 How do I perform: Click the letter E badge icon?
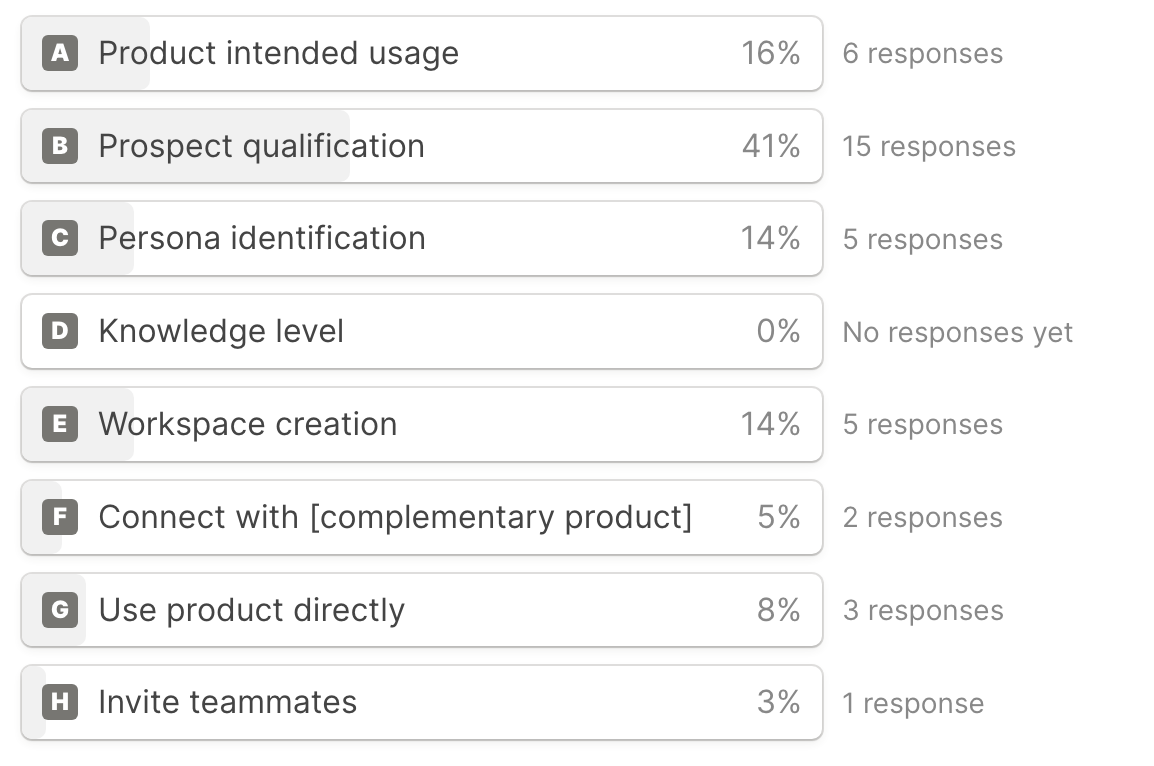pos(60,424)
